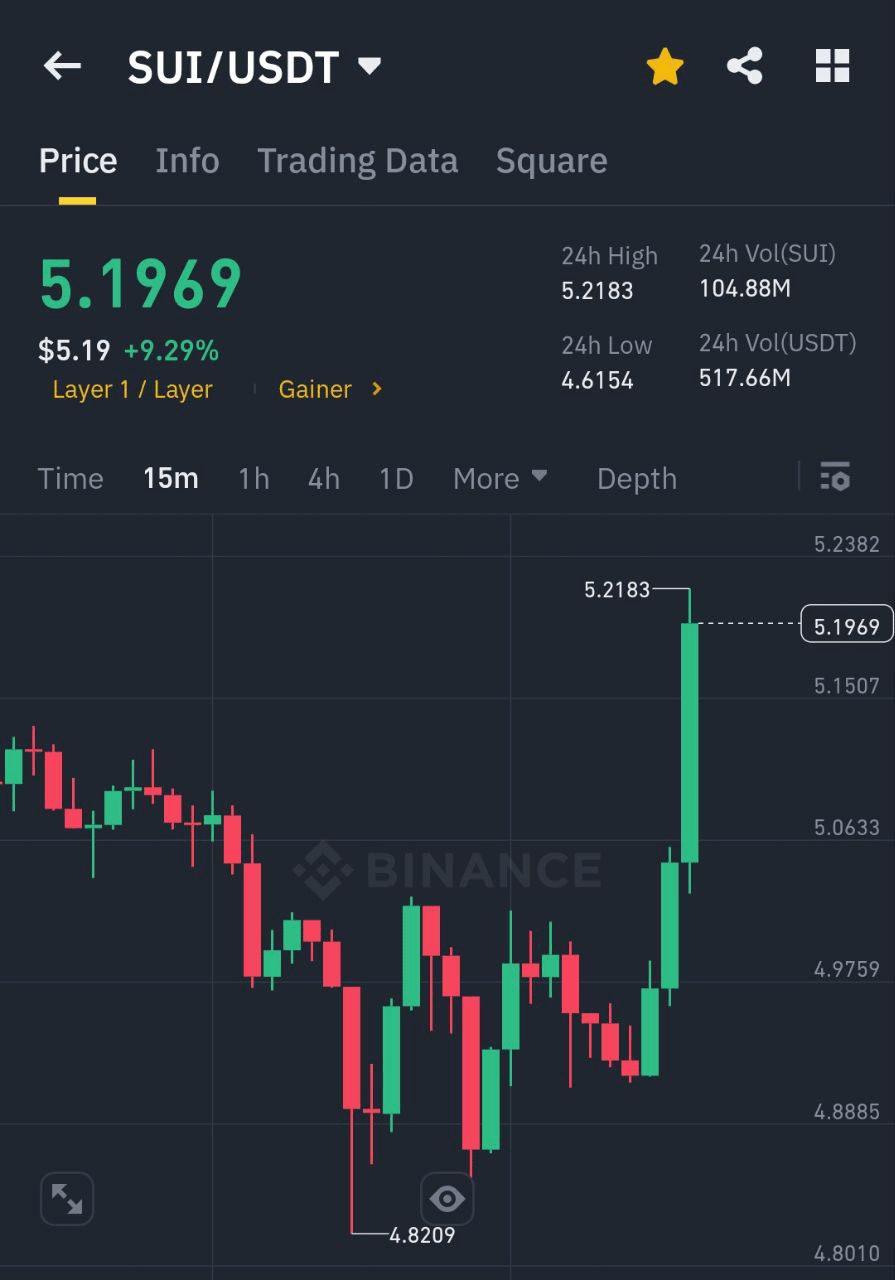Open the chart indicator settings icon
Viewport: 895px width, 1280px height.
[835, 477]
